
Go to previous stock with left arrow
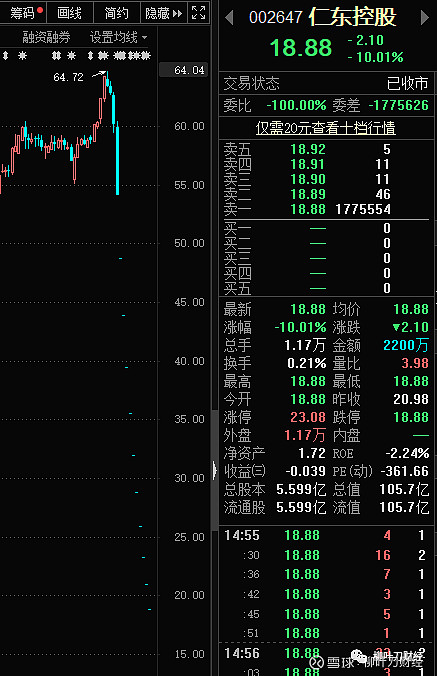pos(229,18)
